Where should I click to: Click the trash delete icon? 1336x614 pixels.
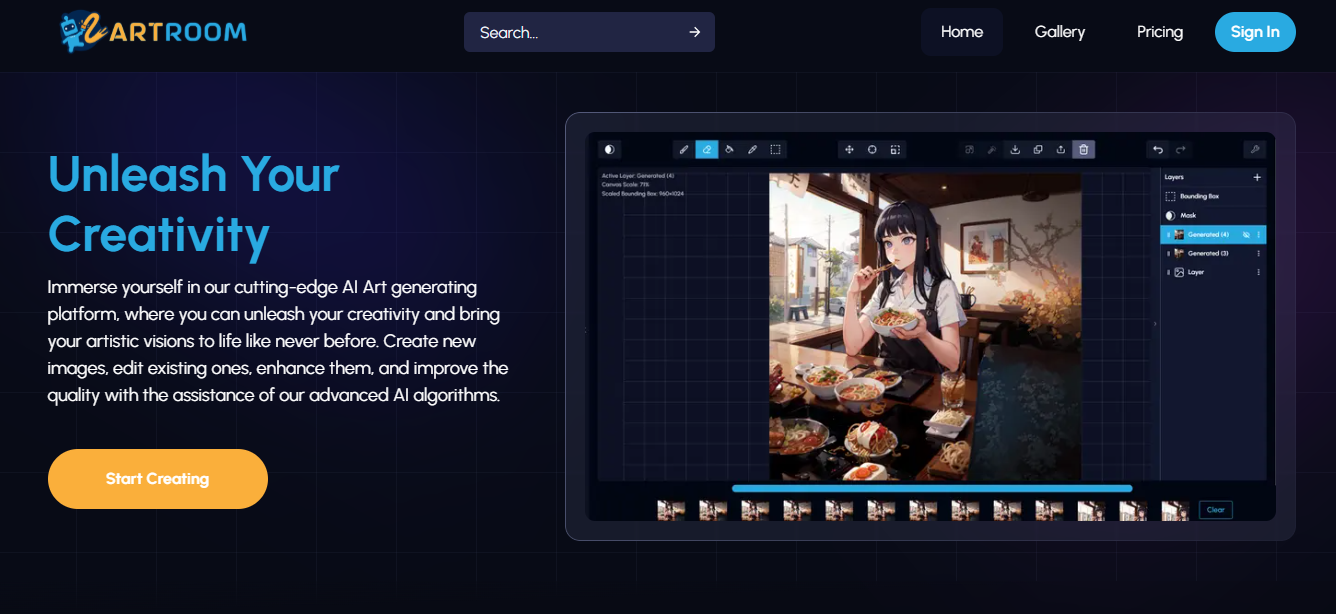click(1084, 149)
